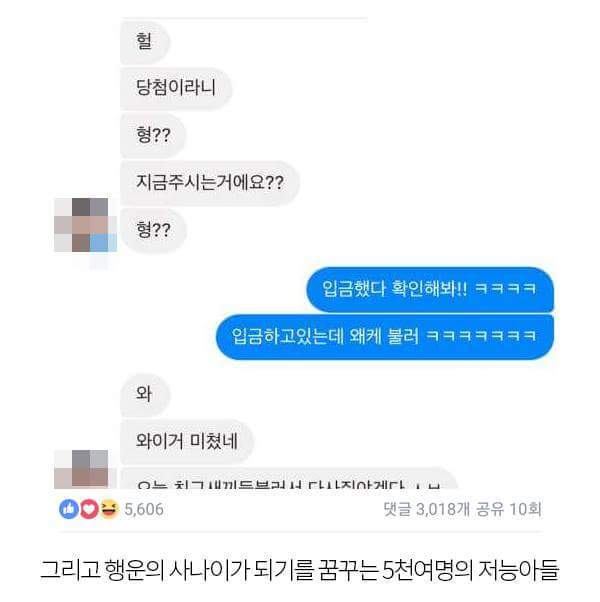
Task: Select the first '형??' message bubble
Action: pyautogui.click(x=154, y=135)
